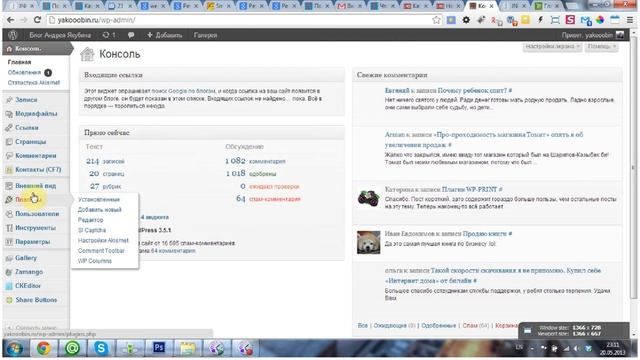Select SI Captcha in the plugins flyout
This screenshot has width=640, height=360.
point(92,230)
